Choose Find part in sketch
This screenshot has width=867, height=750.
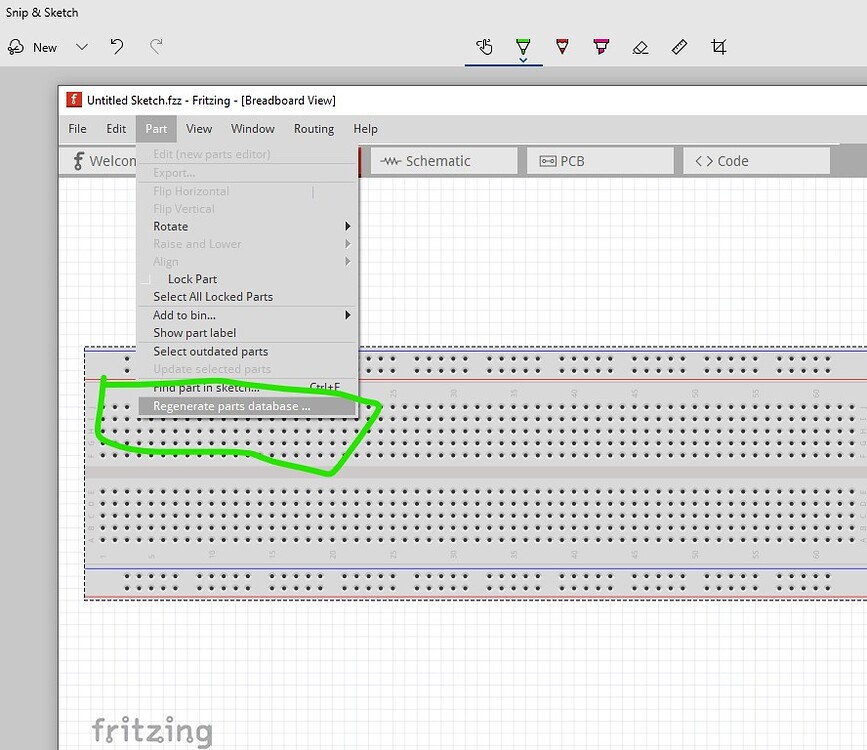click(x=247, y=388)
